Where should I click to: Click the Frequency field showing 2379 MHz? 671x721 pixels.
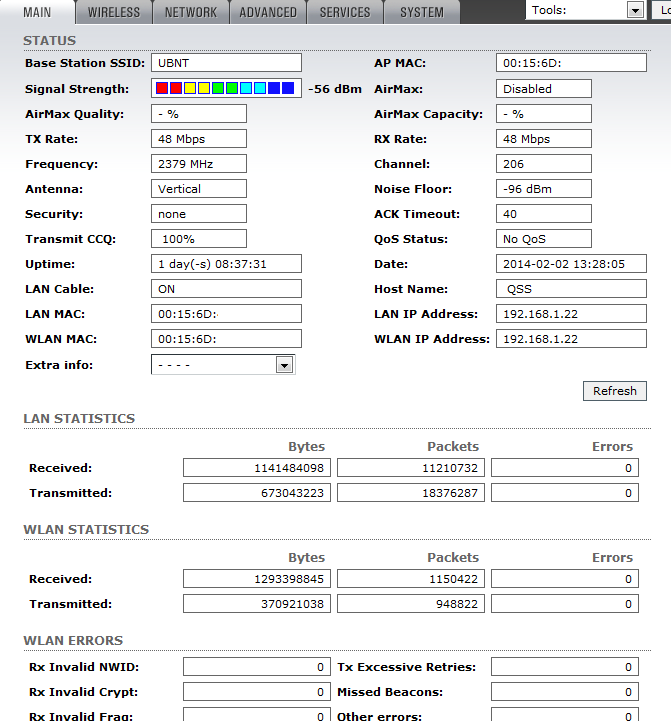pos(199,164)
